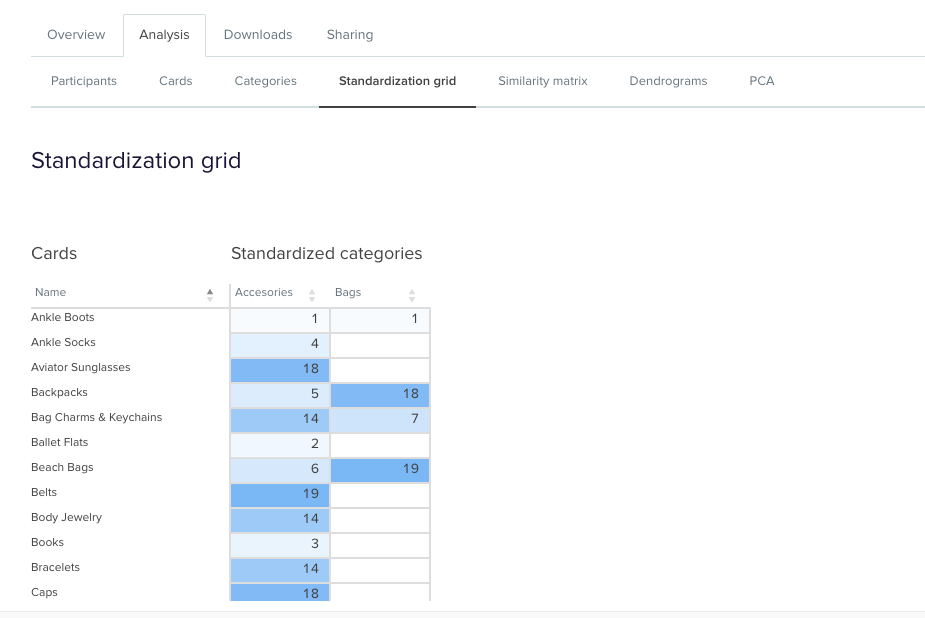Open the Similarity matrix sub-tab
The image size is (925, 618).
(x=543, y=81)
